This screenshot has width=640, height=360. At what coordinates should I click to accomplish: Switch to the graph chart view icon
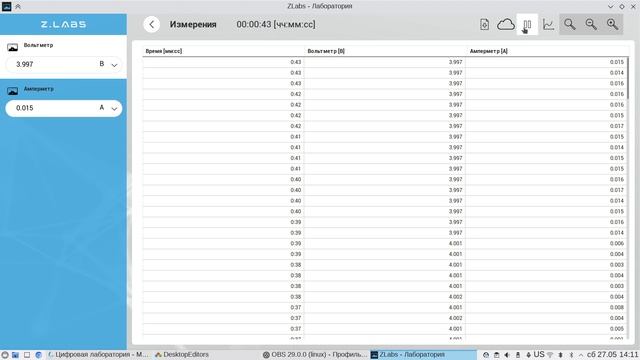(549, 24)
